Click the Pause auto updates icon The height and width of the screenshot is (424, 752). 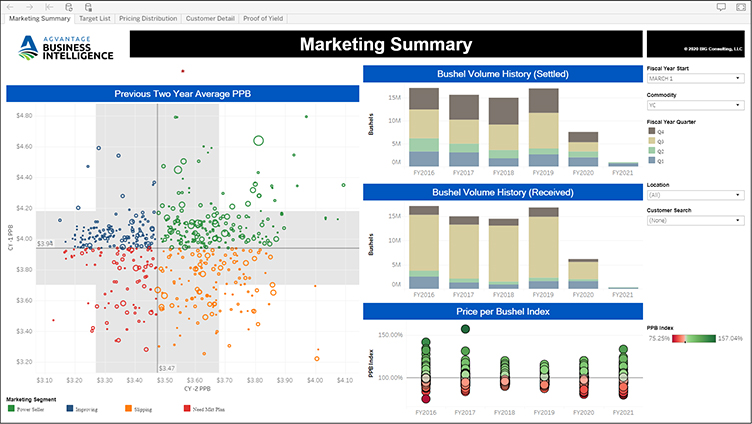tap(88, 7)
